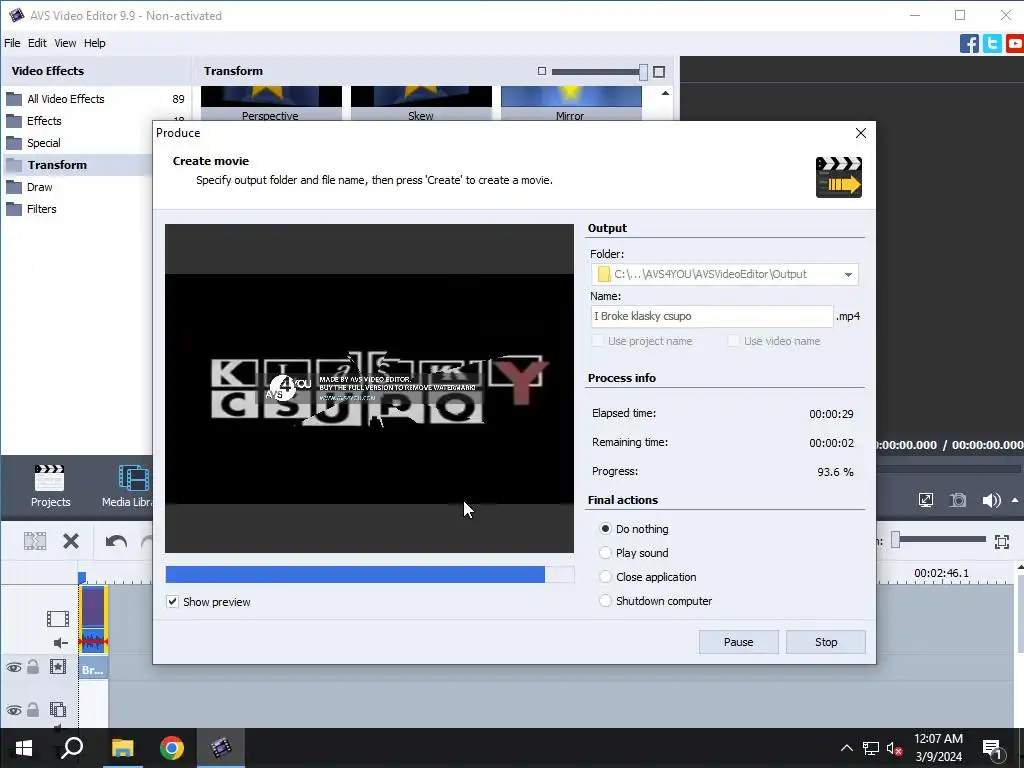Open the notification center icon

pyautogui.click(x=992, y=749)
